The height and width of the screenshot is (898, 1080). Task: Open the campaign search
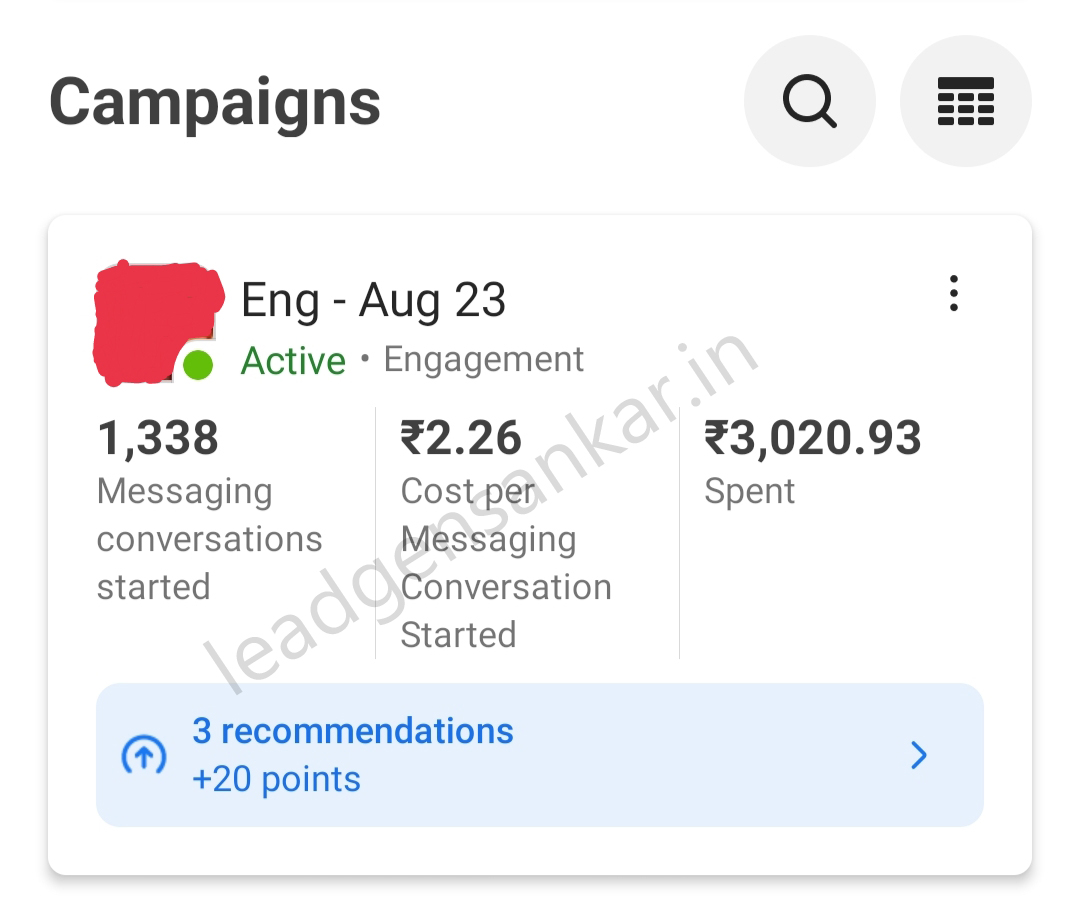(809, 101)
